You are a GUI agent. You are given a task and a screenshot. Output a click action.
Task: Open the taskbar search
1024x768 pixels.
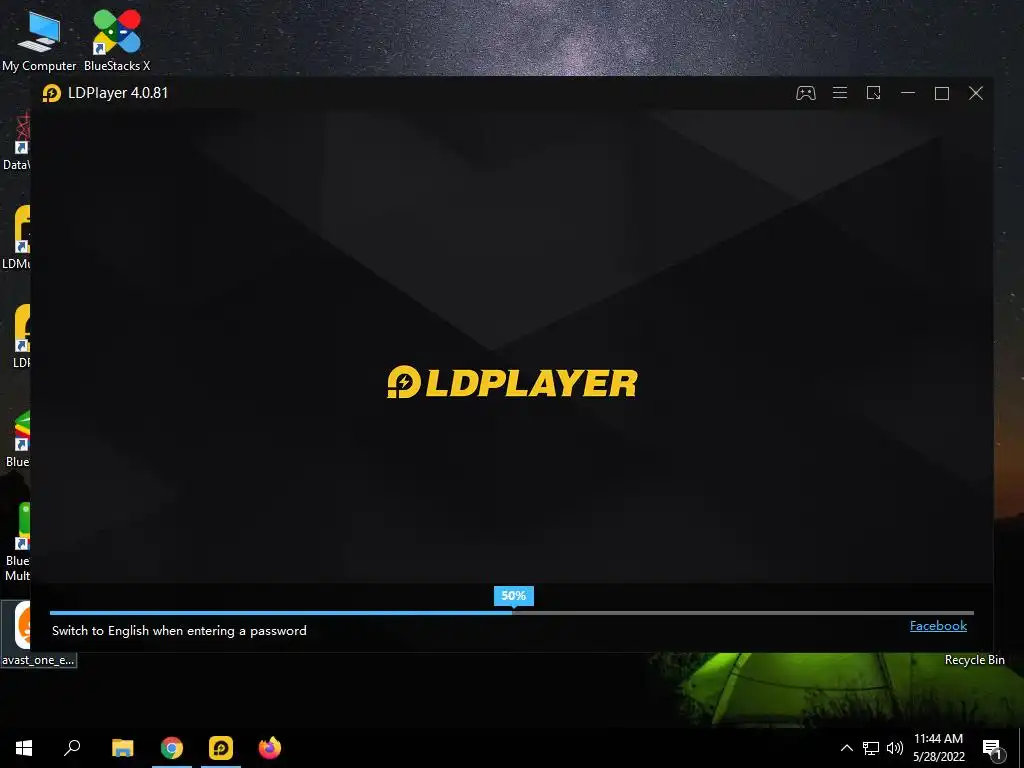coord(72,748)
